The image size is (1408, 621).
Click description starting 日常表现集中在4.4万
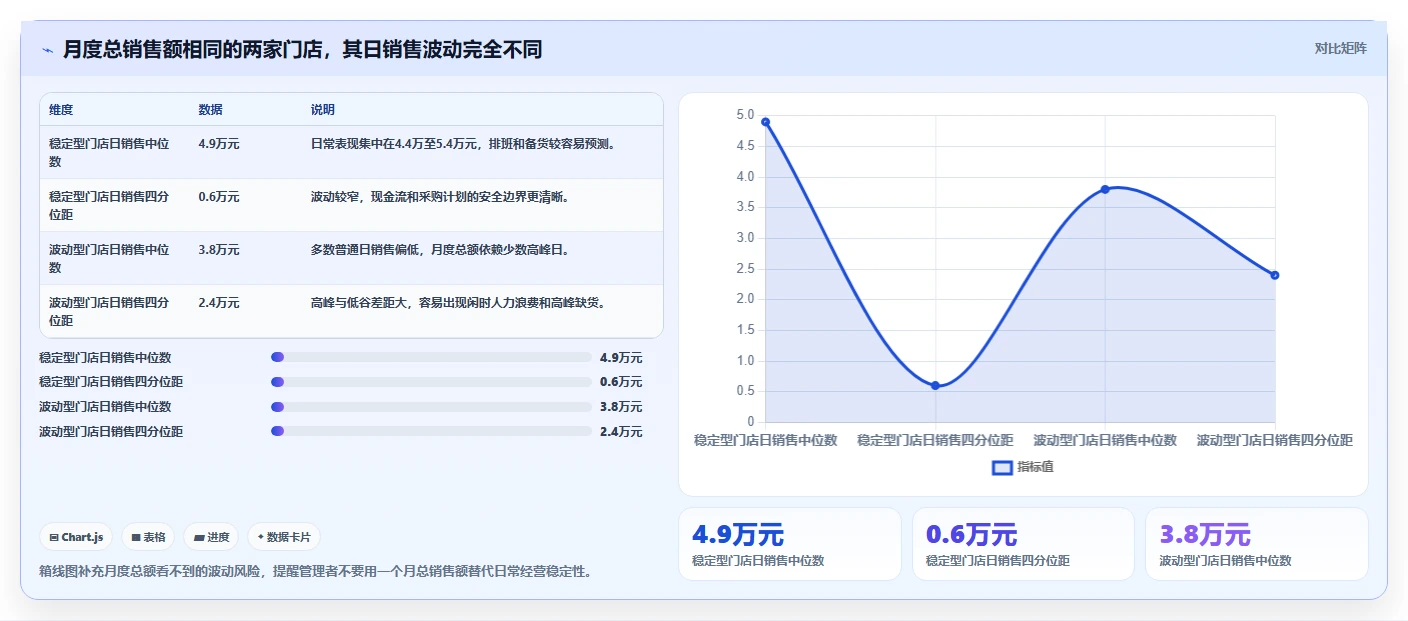463,144
